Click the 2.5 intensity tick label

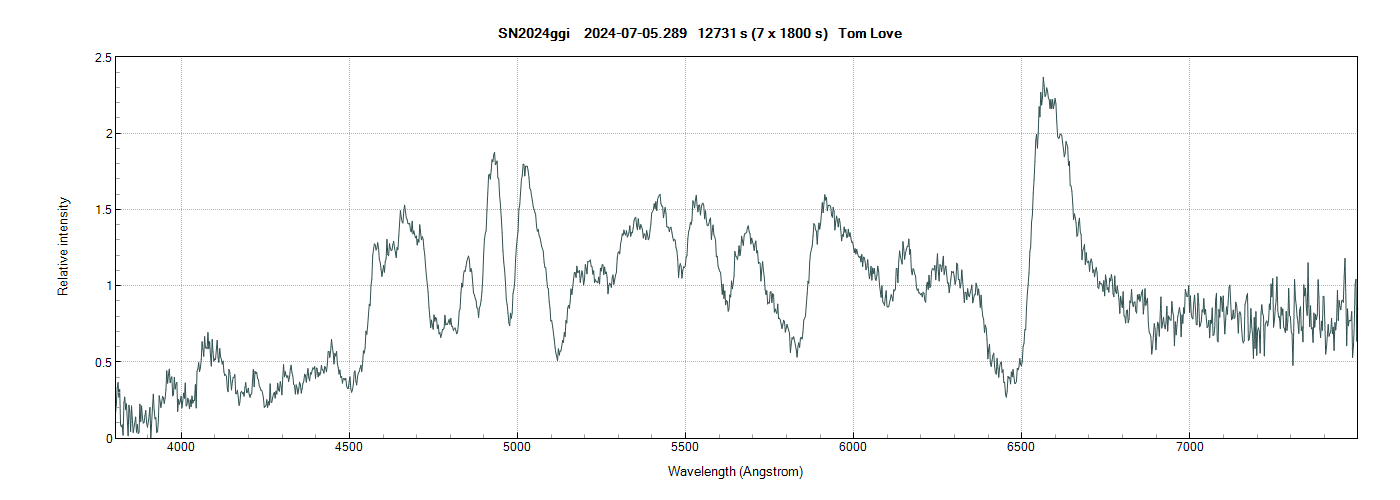[103, 58]
